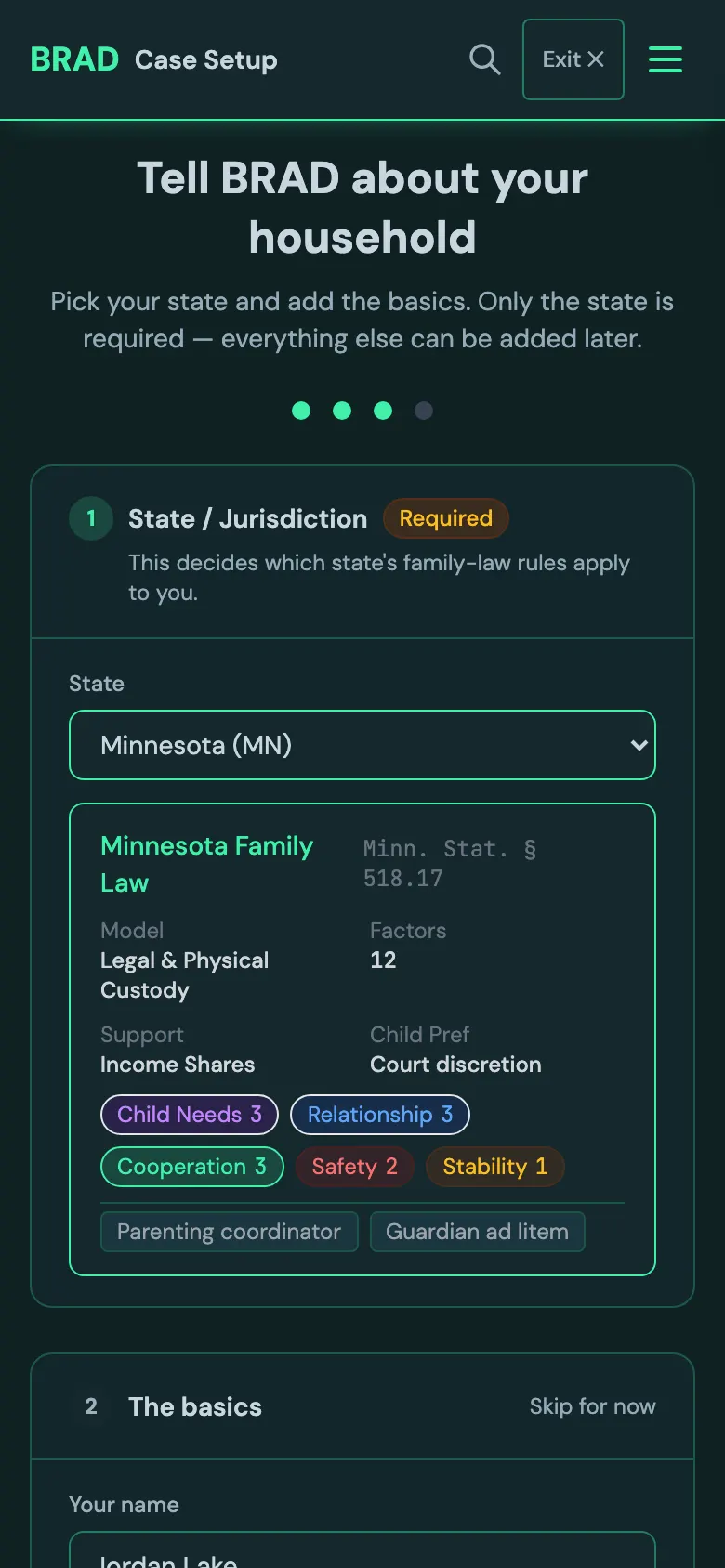
Task: Click the Your name input field
Action: point(362,1549)
